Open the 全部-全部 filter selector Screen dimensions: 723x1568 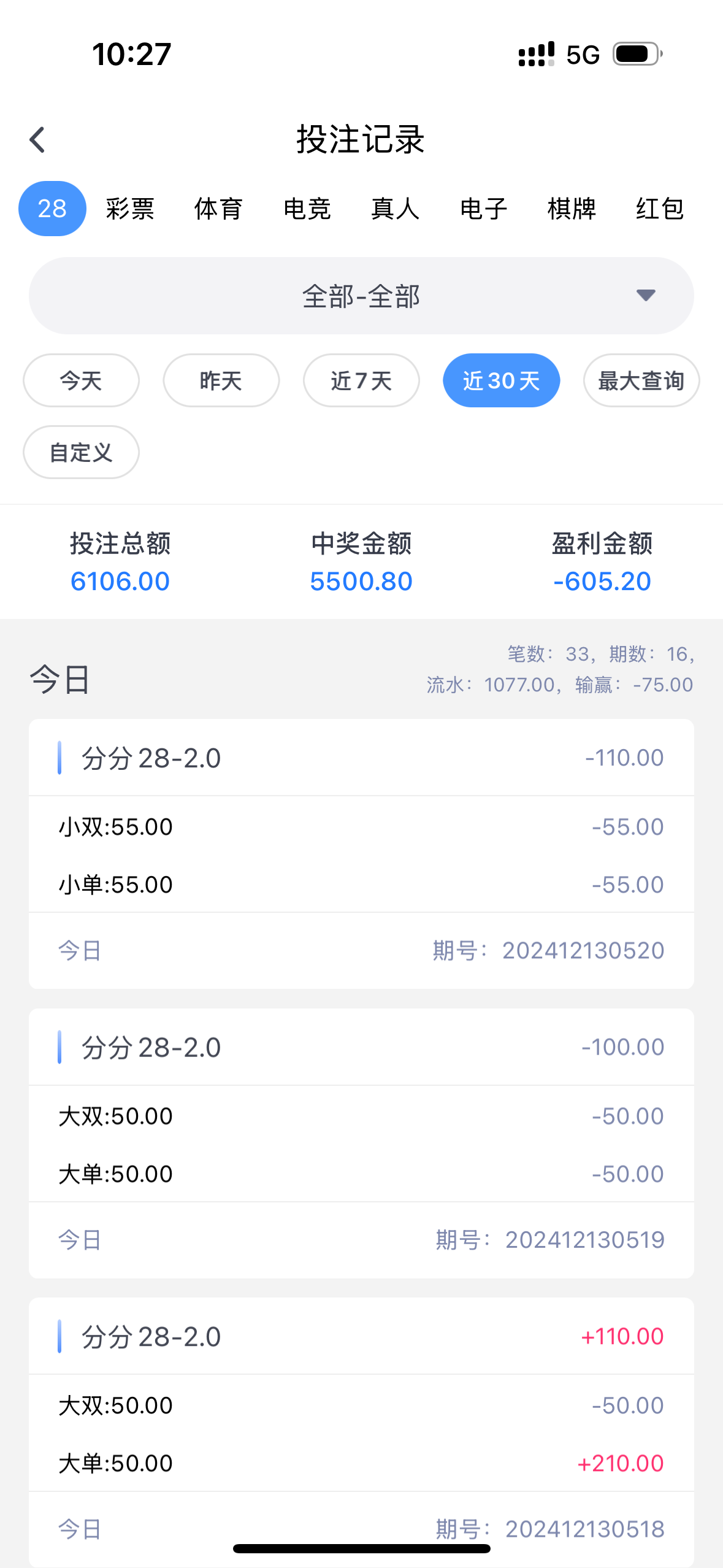[361, 296]
